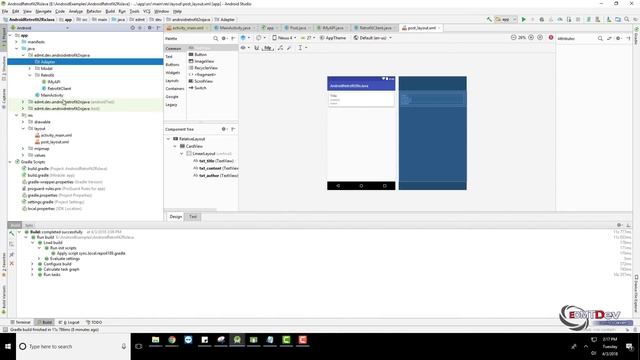This screenshot has height=360, width=640.
Task: Select AppTheme theme button
Action: (x=333, y=38)
